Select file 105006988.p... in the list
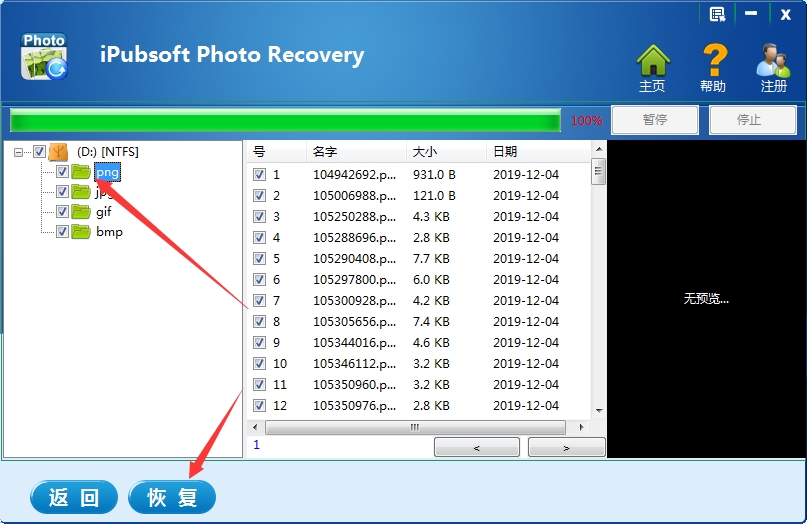807x524 pixels. click(x=355, y=196)
